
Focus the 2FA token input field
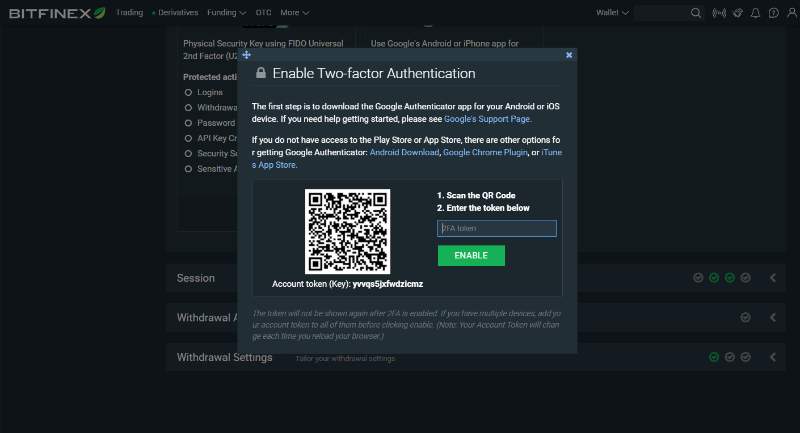pos(497,228)
